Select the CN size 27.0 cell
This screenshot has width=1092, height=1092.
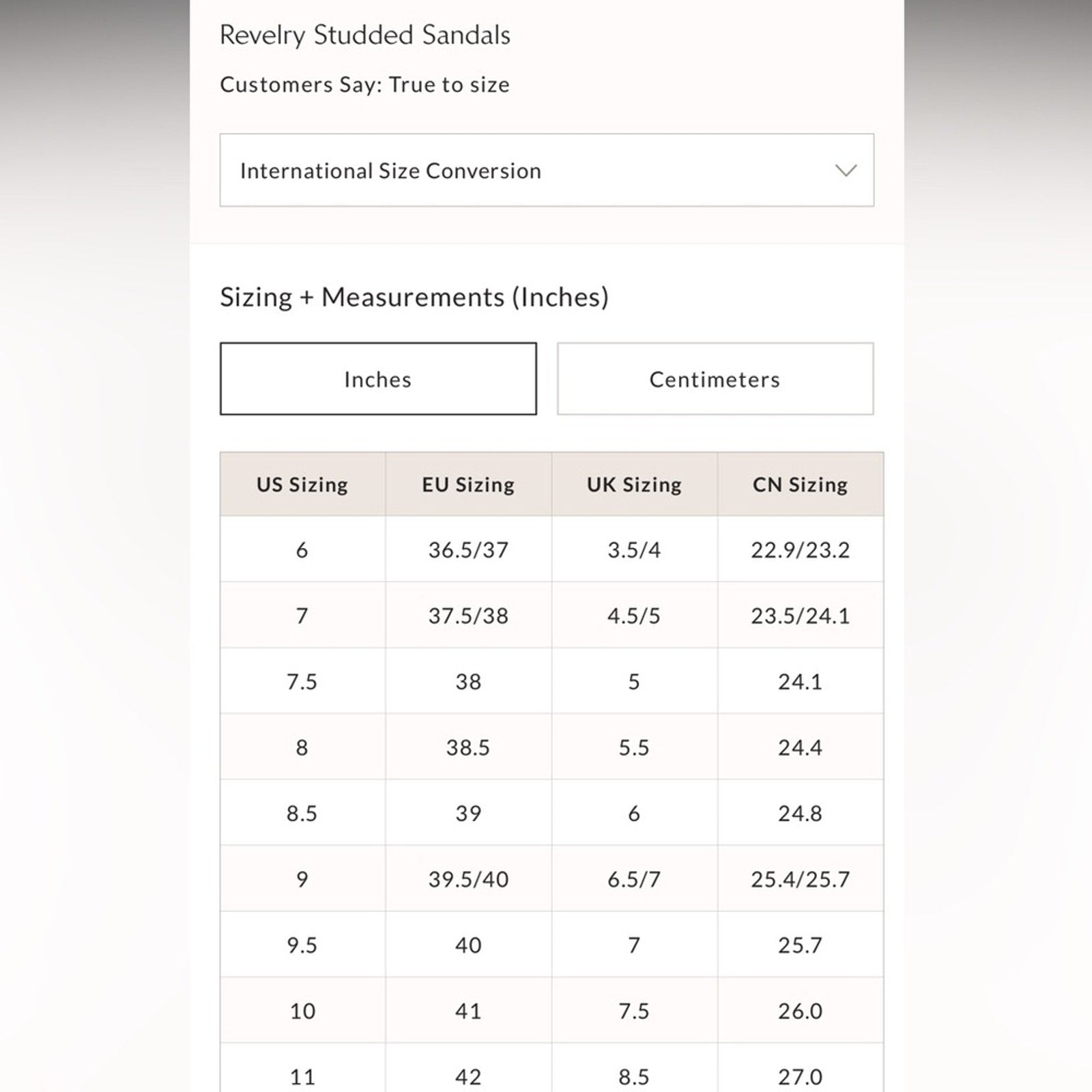[x=800, y=1076]
